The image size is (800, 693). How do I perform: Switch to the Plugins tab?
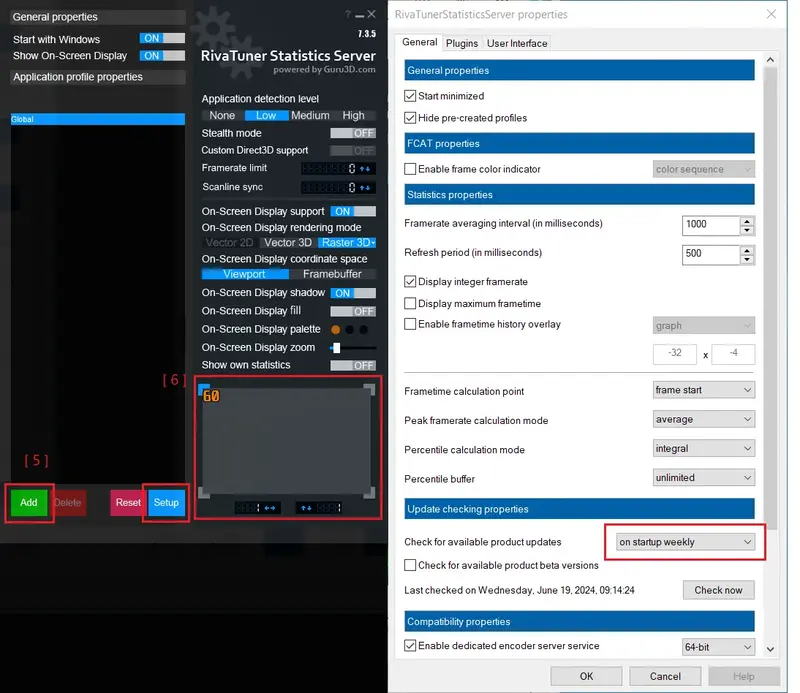point(462,43)
